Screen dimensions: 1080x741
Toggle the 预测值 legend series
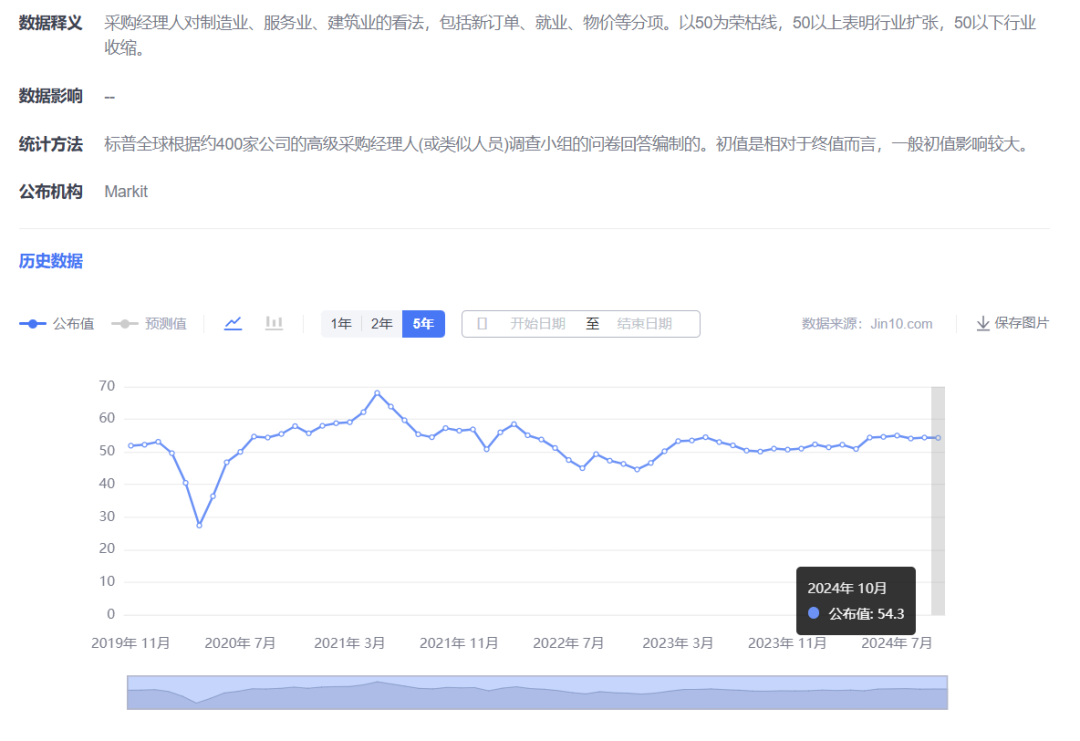click(x=149, y=324)
